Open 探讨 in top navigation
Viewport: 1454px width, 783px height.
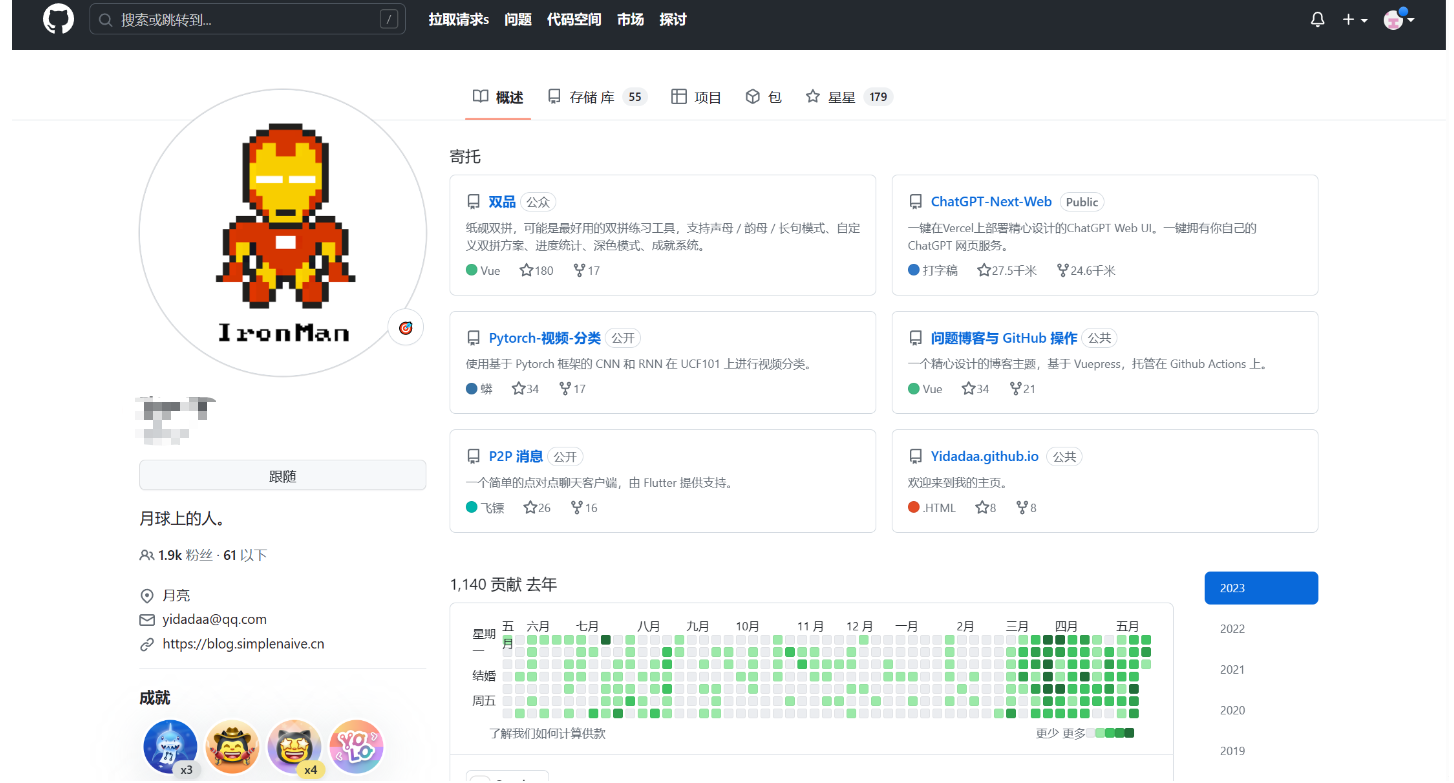point(673,19)
